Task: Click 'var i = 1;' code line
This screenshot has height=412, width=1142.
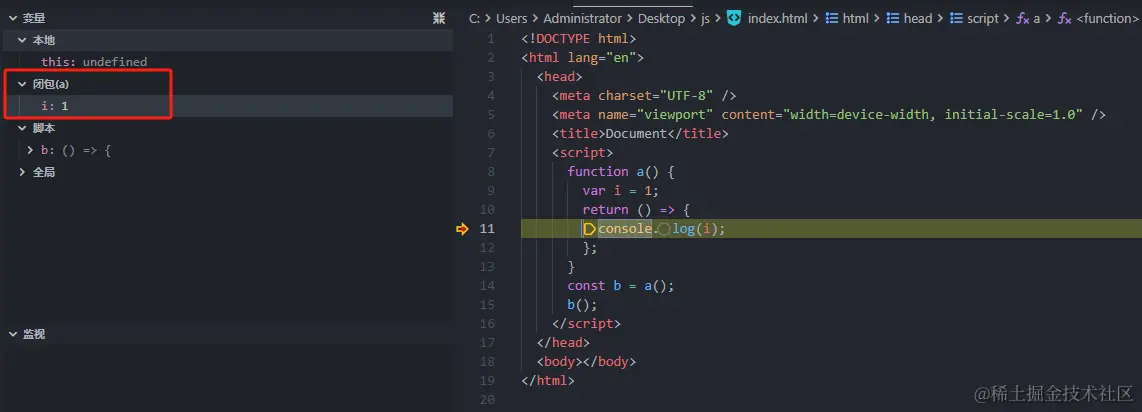Action: point(621,191)
